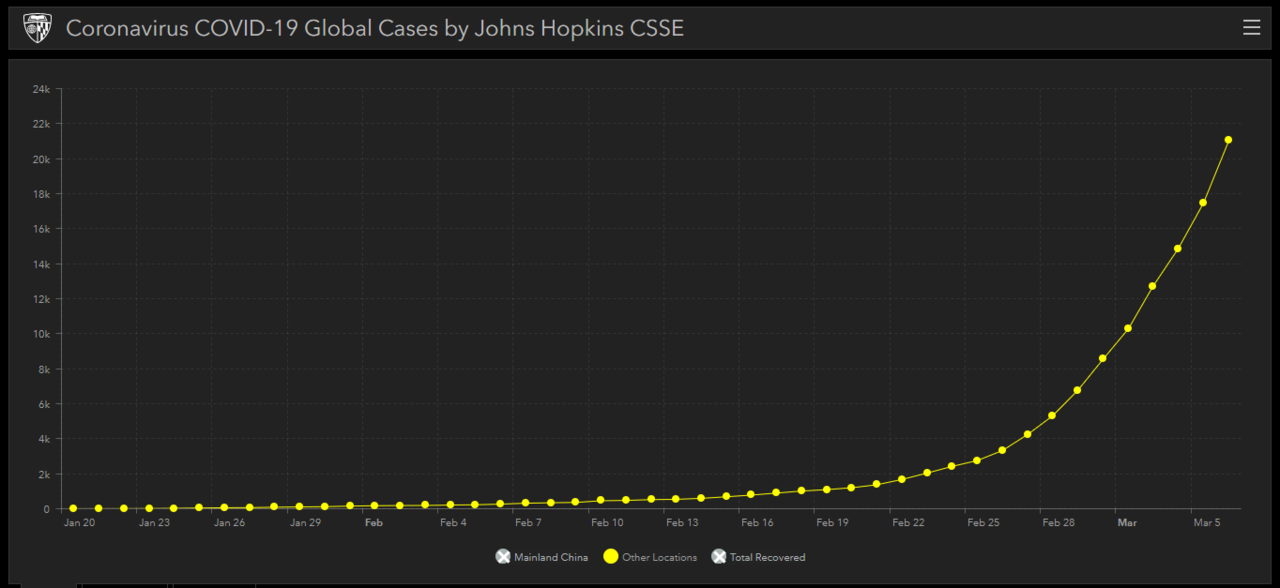
Task: Select the data point above the 'Mar' label
Action: pyautogui.click(x=1128, y=328)
